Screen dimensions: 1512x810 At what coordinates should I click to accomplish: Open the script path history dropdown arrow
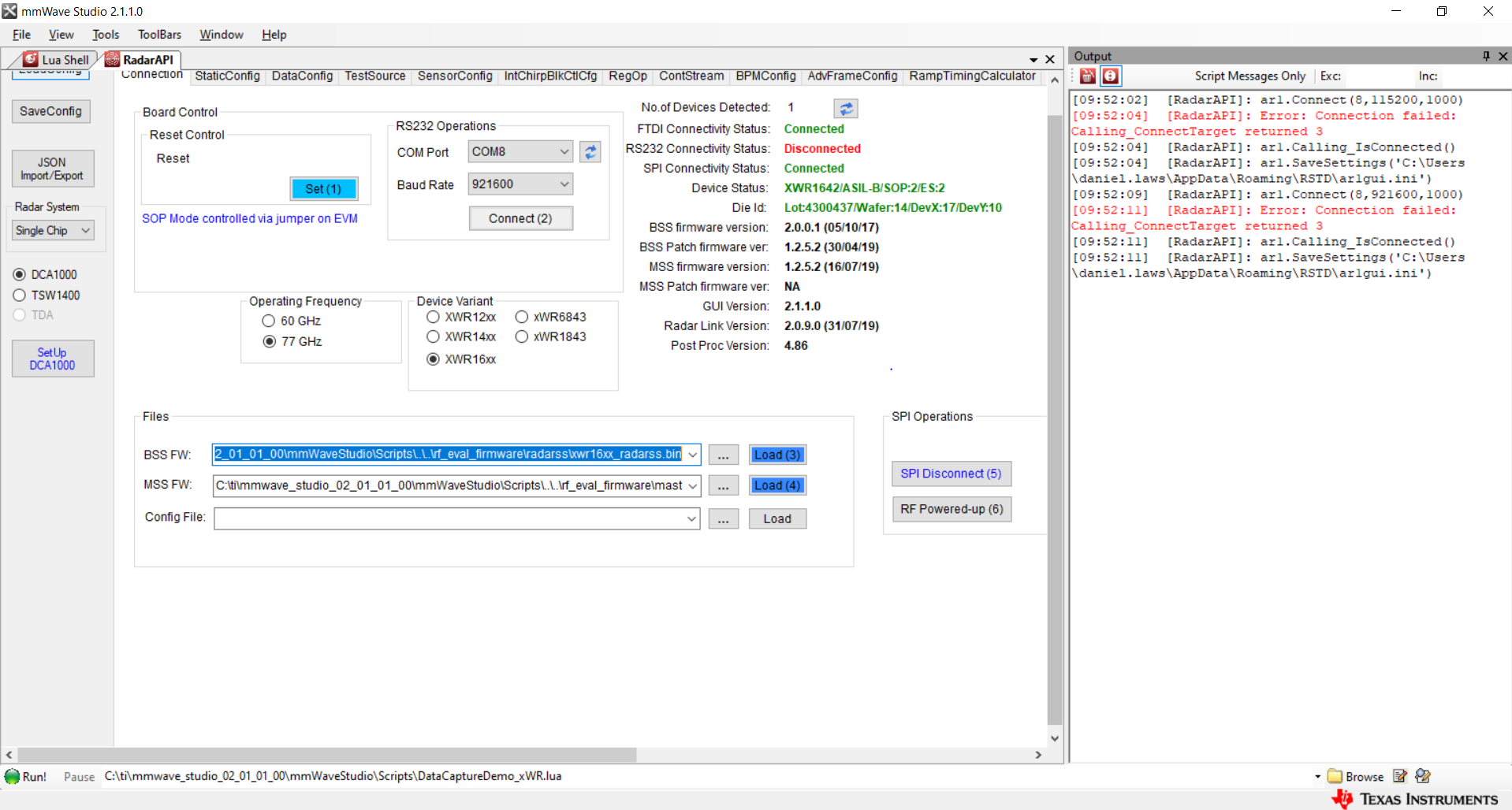(x=1317, y=776)
